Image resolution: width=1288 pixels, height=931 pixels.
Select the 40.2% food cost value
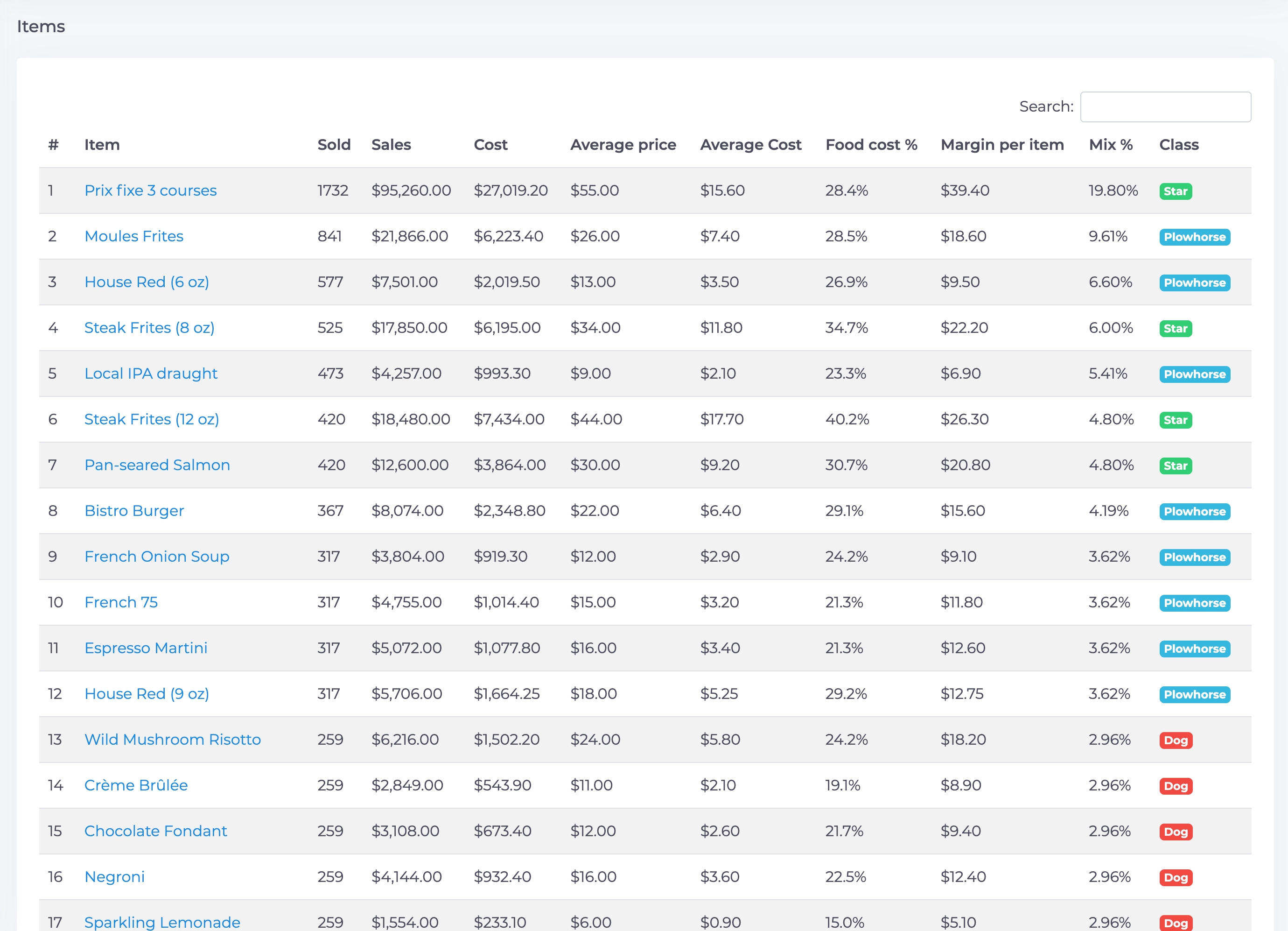click(x=847, y=419)
